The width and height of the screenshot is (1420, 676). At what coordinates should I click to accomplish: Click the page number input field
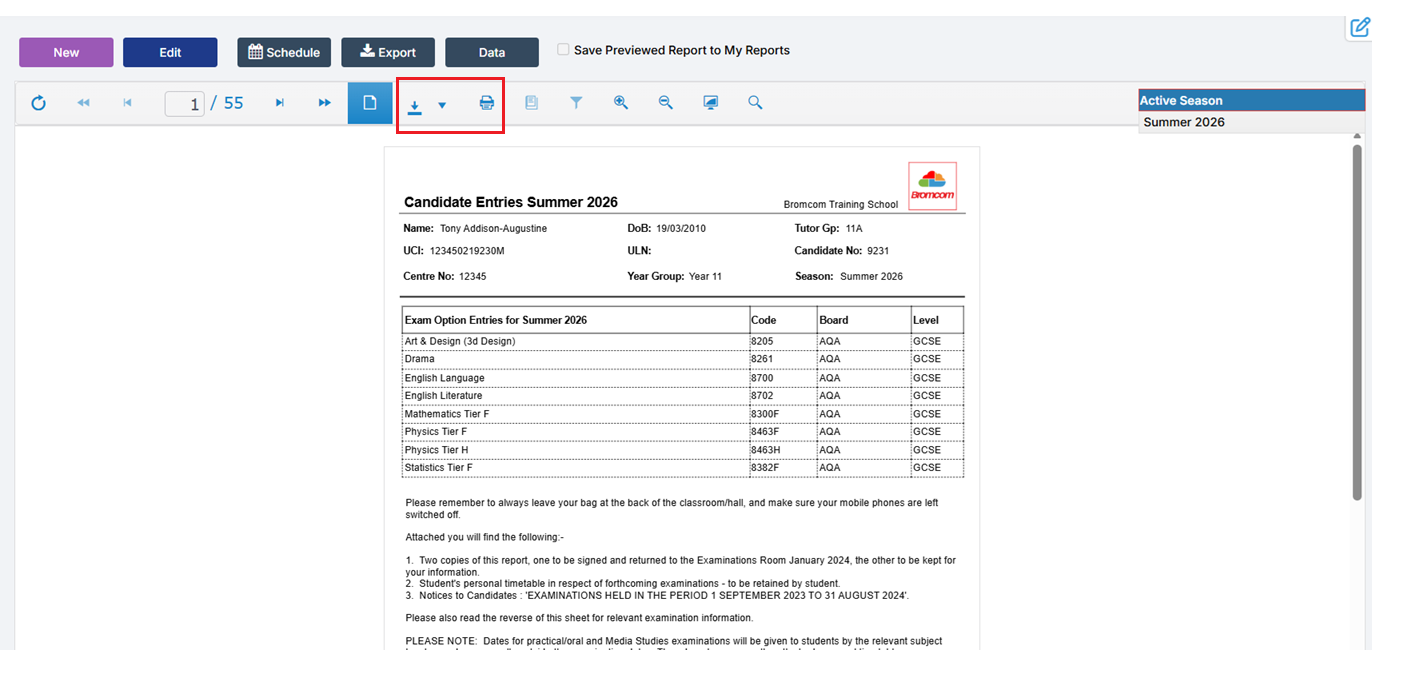[x=184, y=103]
